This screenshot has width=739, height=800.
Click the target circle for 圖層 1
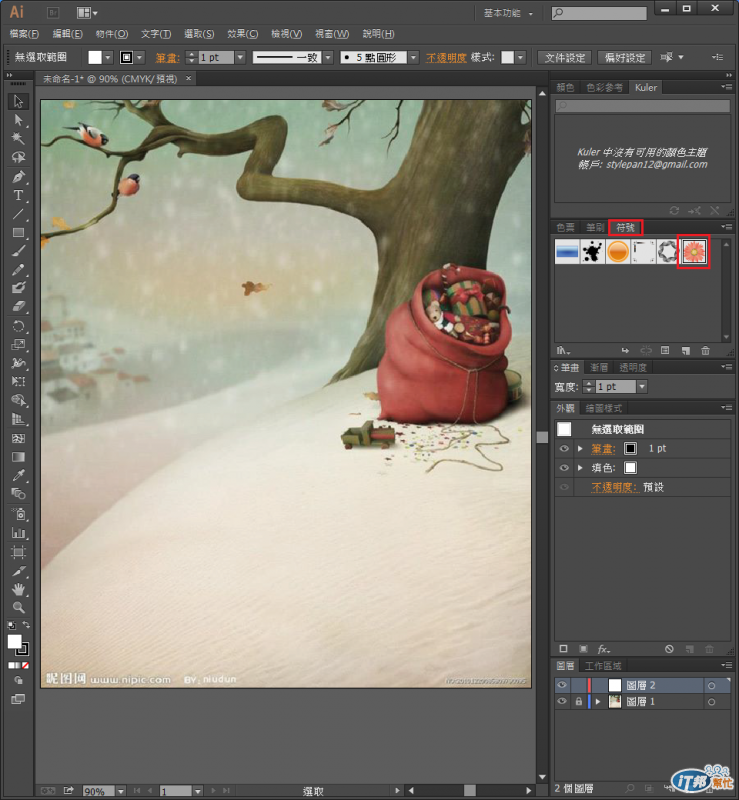[x=711, y=702]
